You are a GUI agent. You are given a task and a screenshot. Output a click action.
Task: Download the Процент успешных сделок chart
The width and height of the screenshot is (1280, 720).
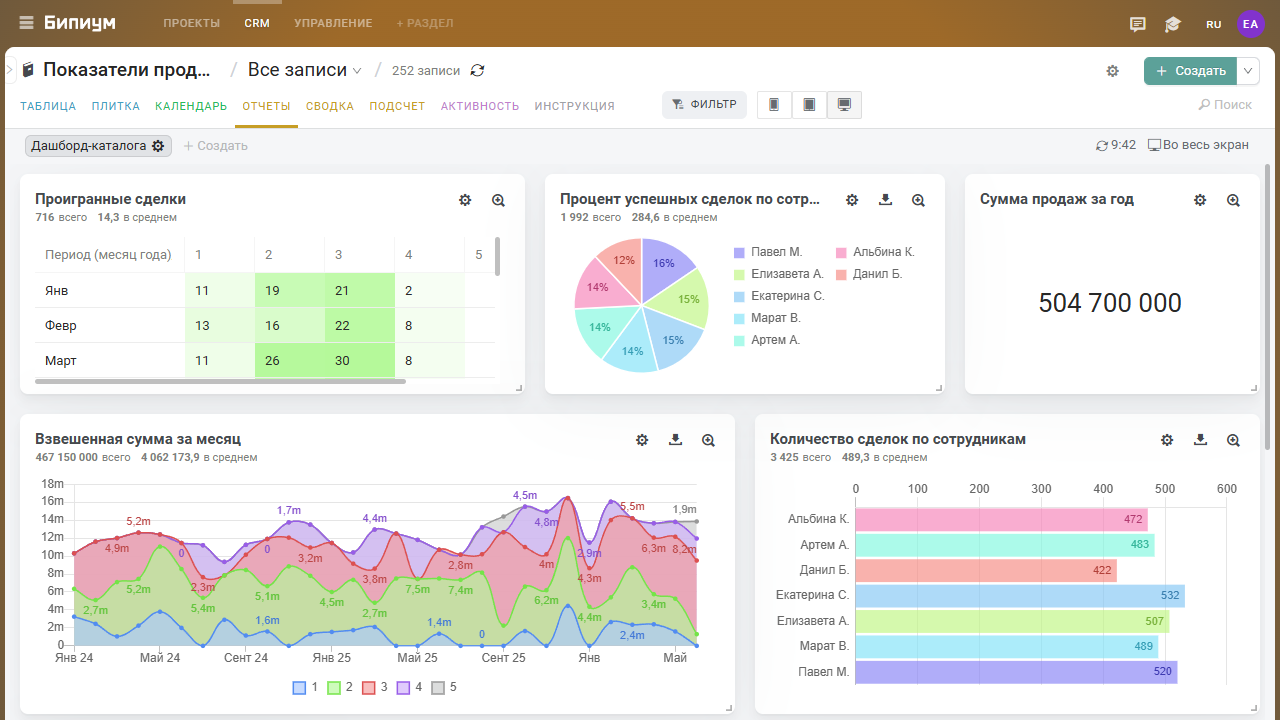885,200
